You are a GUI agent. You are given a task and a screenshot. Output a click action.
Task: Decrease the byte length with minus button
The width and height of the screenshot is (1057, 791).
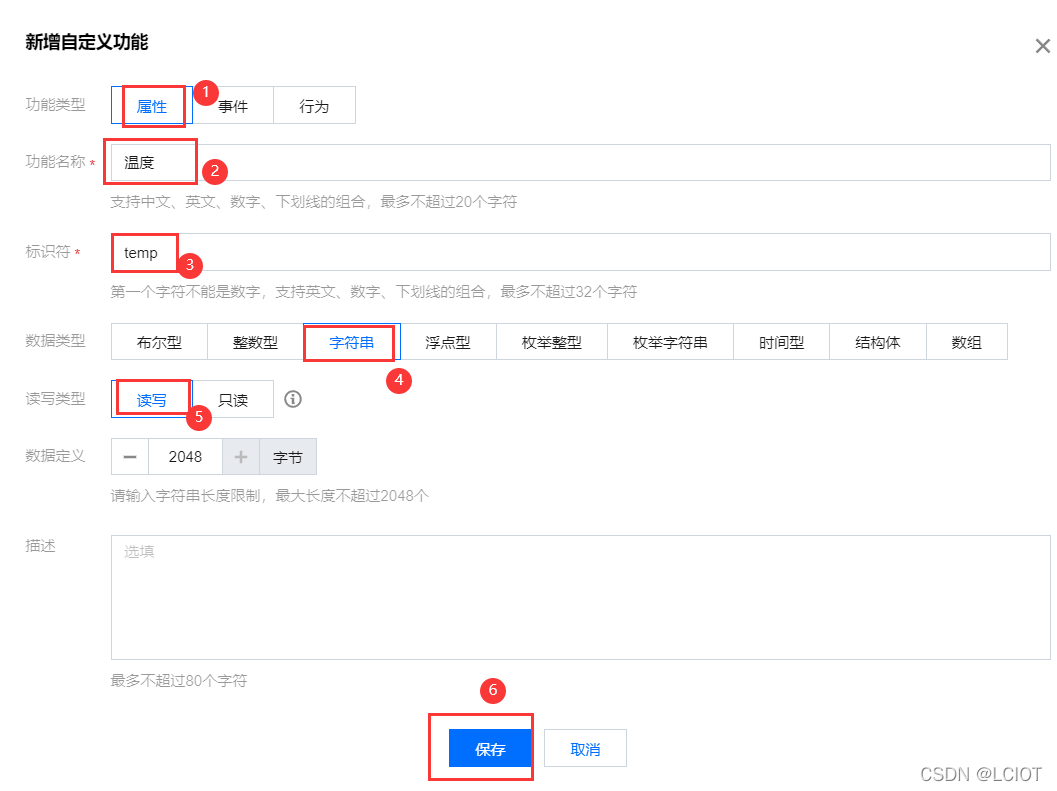pyautogui.click(x=129, y=456)
